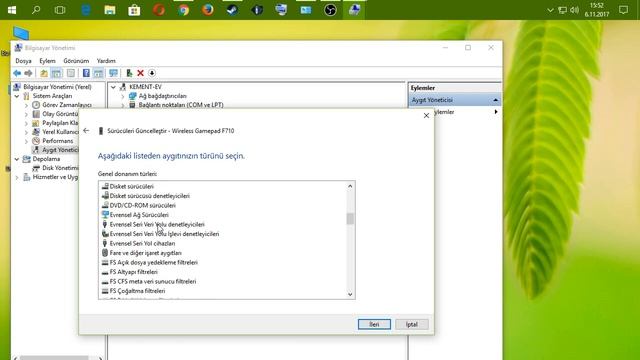Select Bilgisayar Yönetimi (Yerel) root item
Screen dimensions: 640x360
click(x=53, y=87)
